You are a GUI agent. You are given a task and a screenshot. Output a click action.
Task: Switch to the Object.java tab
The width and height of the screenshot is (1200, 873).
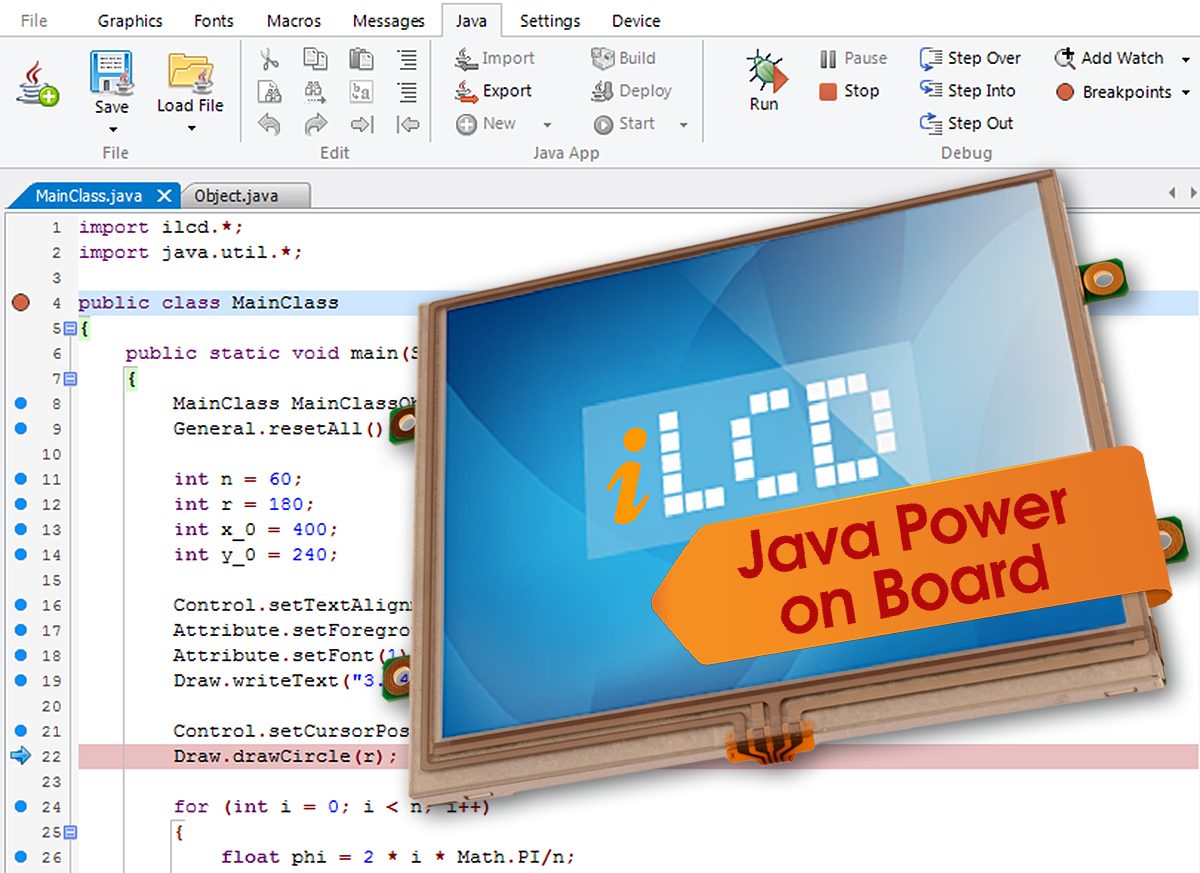click(x=236, y=195)
